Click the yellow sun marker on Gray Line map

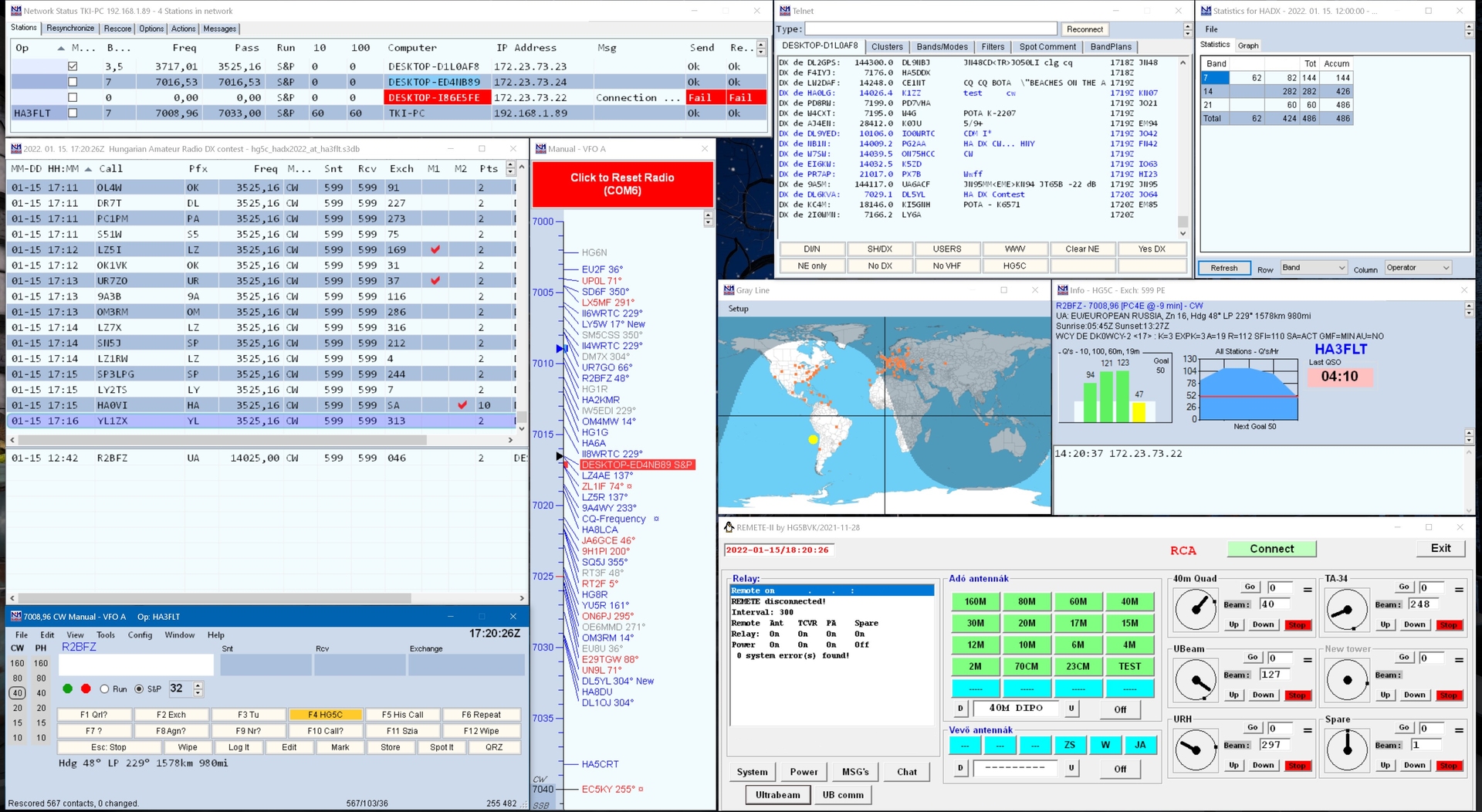pos(813,439)
